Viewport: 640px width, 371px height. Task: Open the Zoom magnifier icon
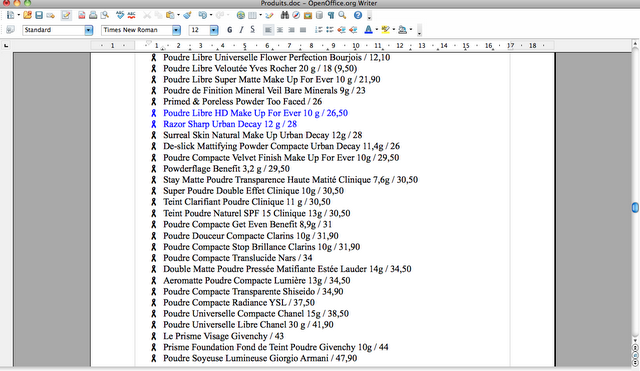(342, 16)
